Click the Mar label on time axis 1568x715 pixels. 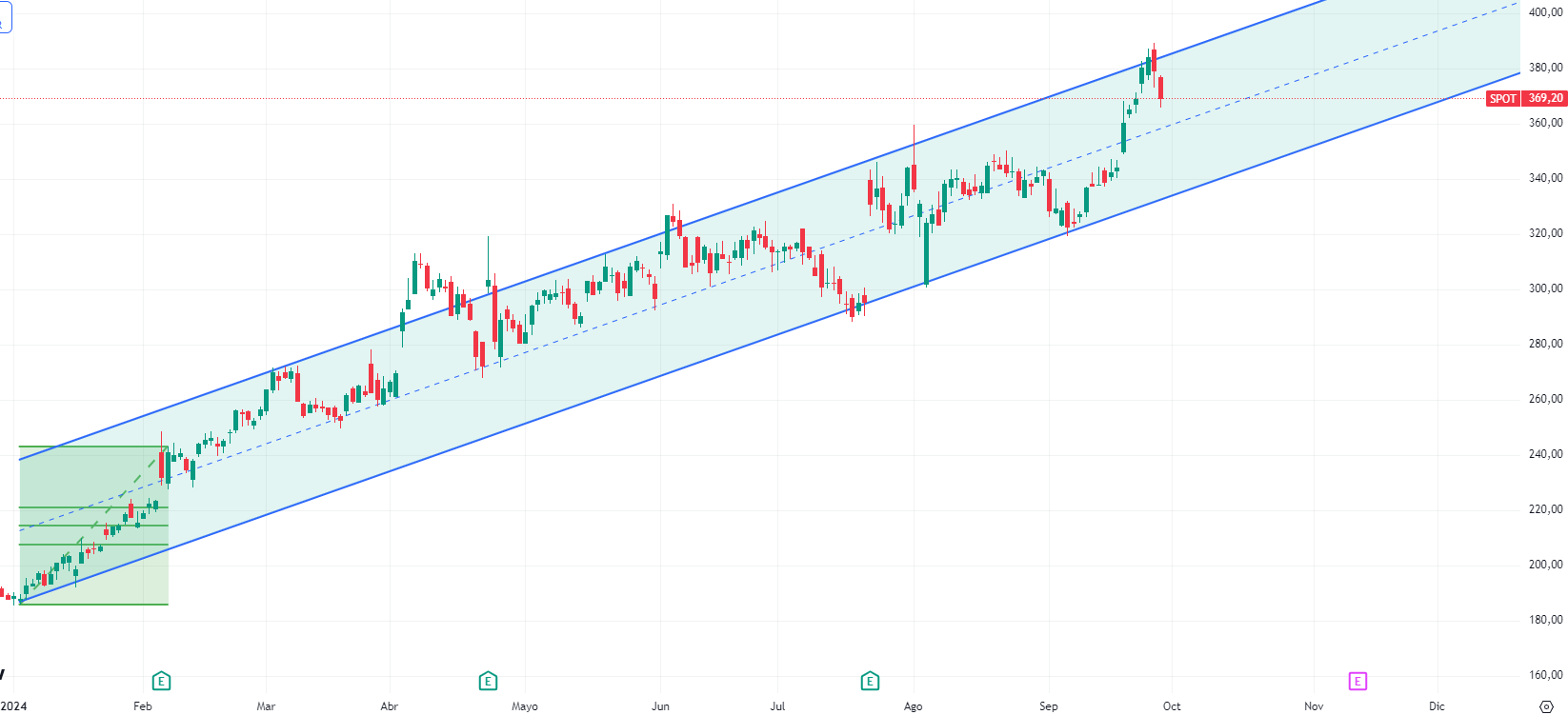(266, 706)
